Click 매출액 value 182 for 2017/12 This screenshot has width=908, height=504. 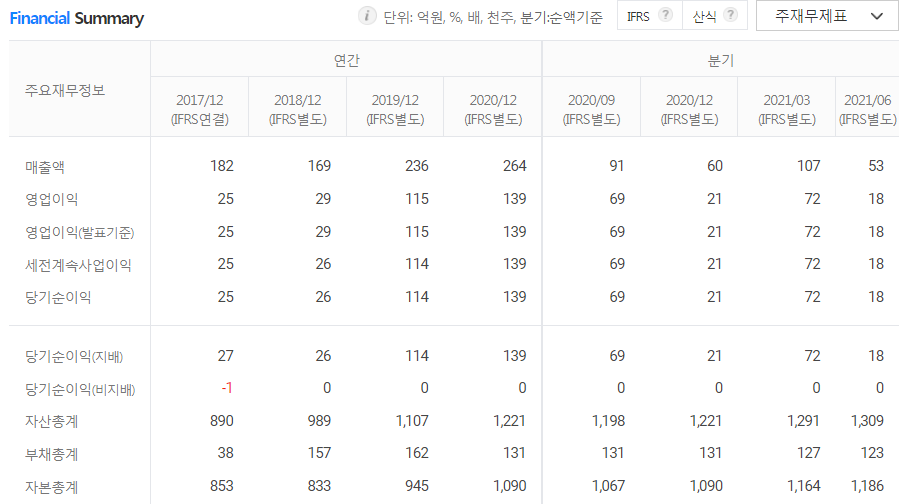222,166
